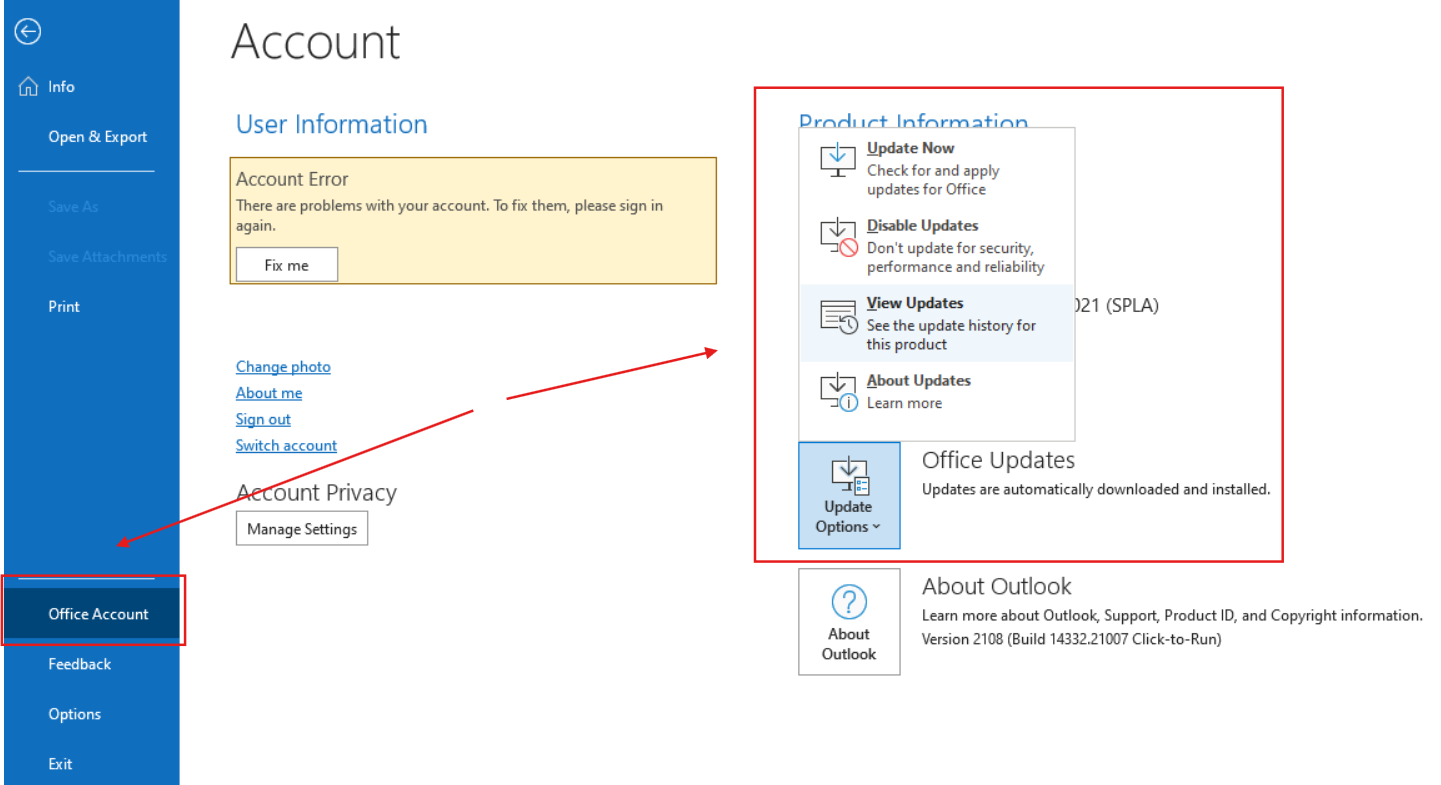Click the About Outlook question mark icon
Image resolution: width=1441 pixels, height=785 pixels.
[849, 602]
